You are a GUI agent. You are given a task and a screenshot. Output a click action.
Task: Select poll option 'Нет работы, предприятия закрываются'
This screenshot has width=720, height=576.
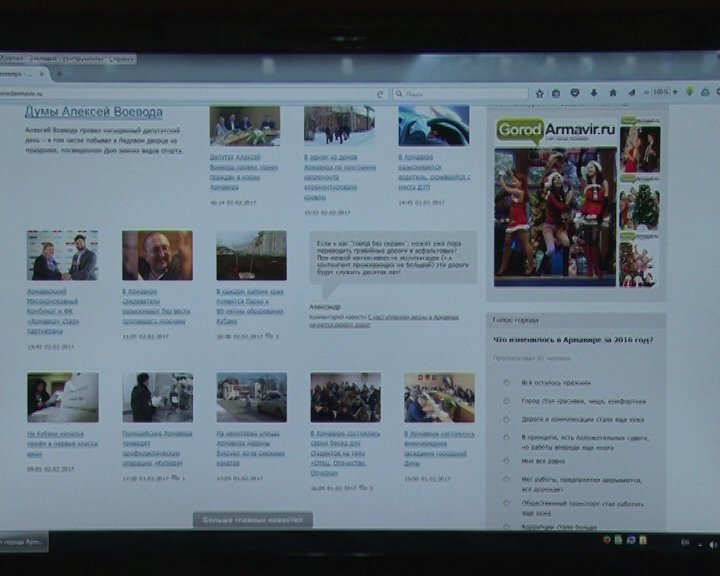click(506, 480)
